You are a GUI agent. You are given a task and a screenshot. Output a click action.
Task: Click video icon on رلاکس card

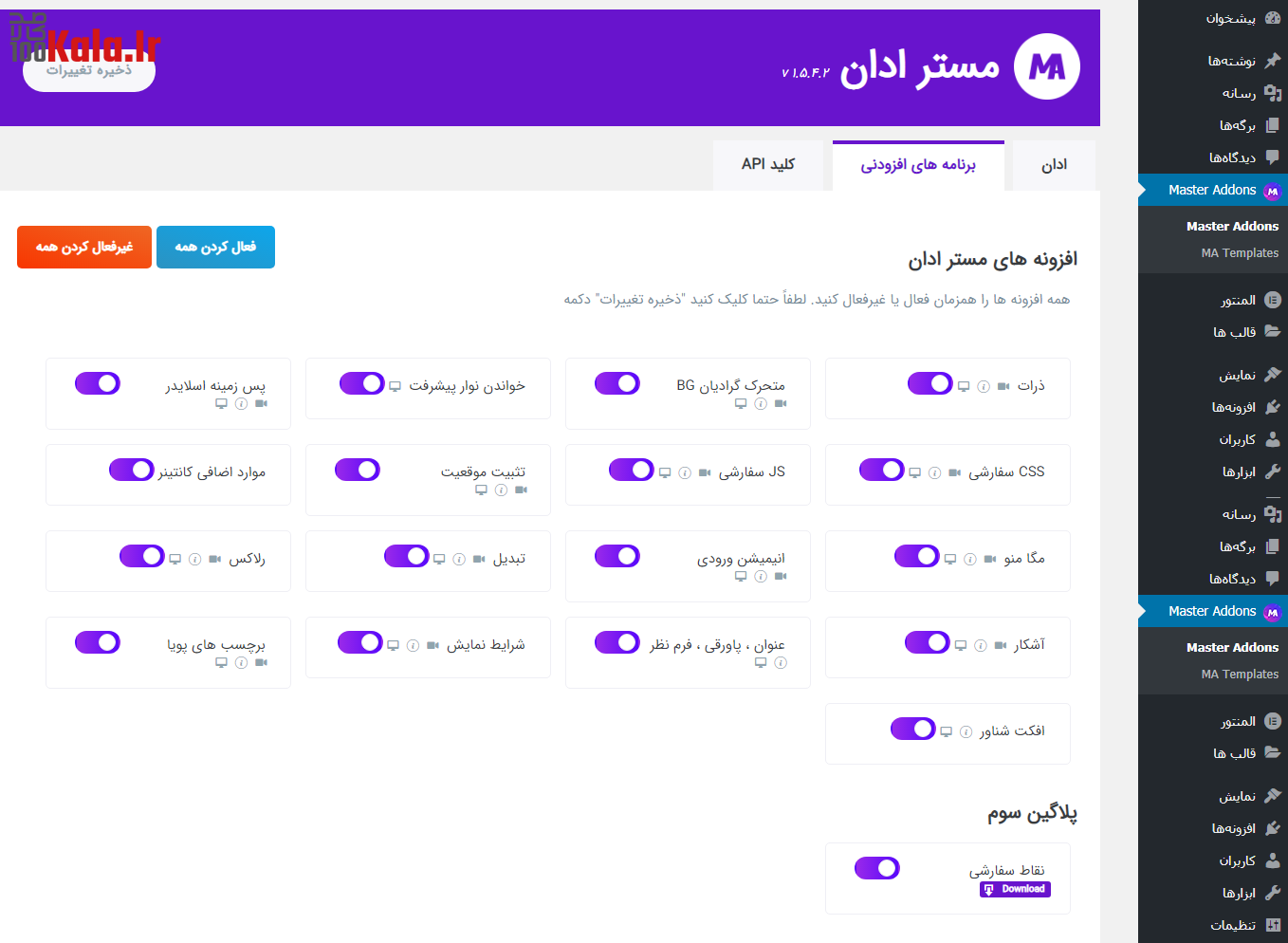point(215,559)
